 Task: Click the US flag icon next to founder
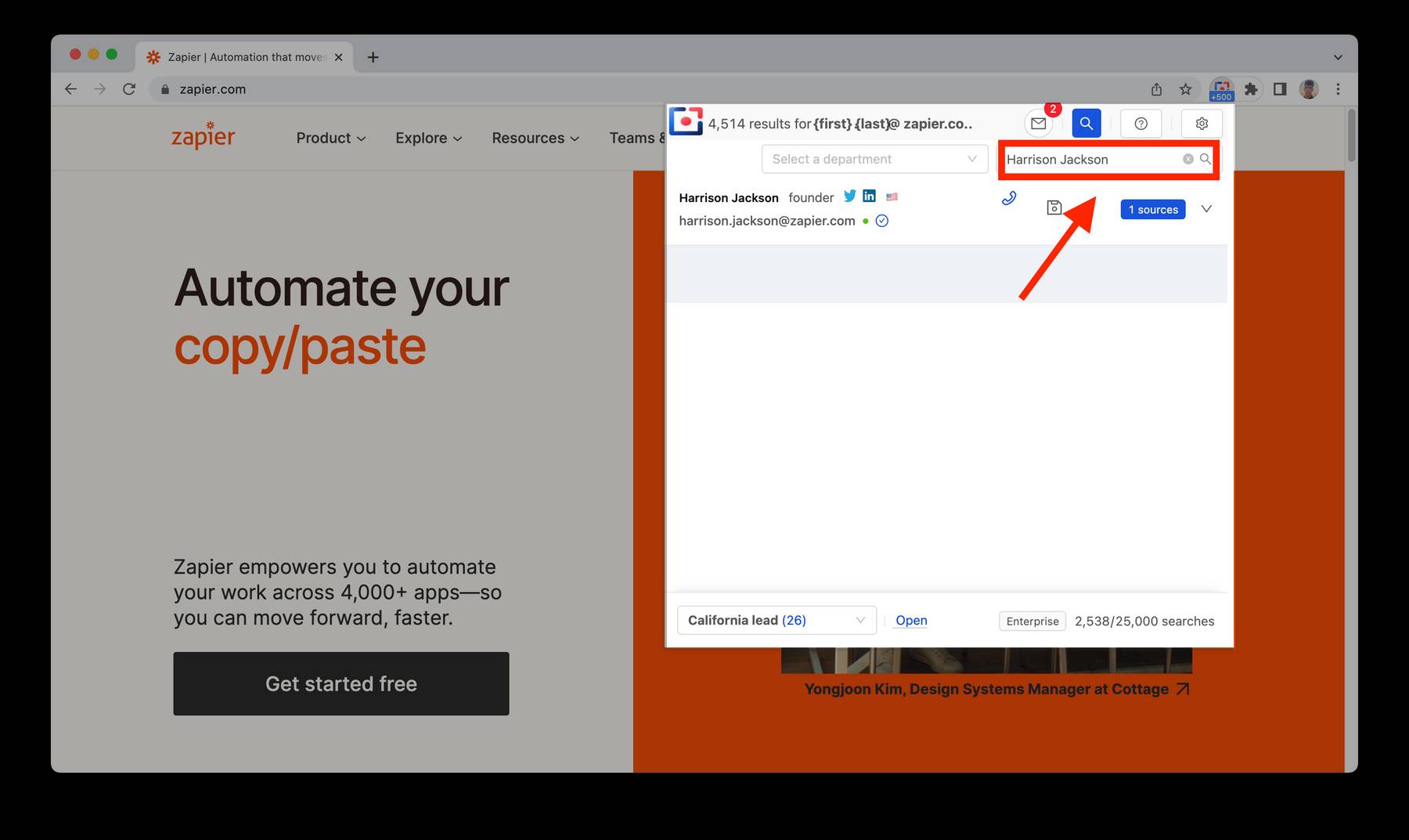pyautogui.click(x=892, y=196)
